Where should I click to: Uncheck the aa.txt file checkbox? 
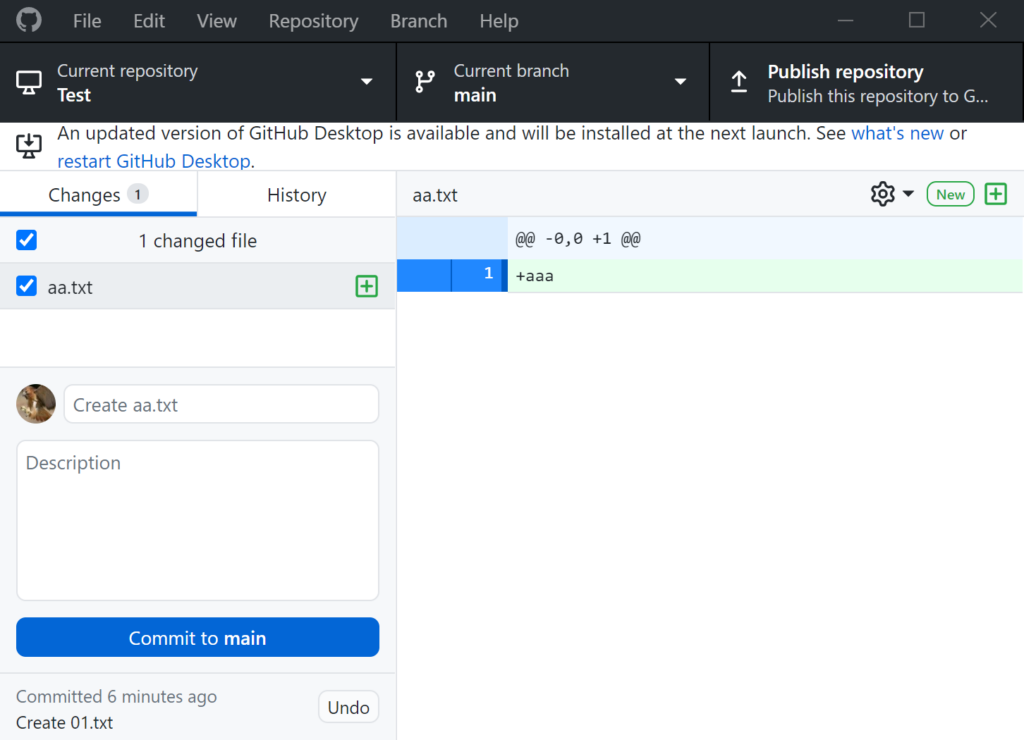(26, 285)
